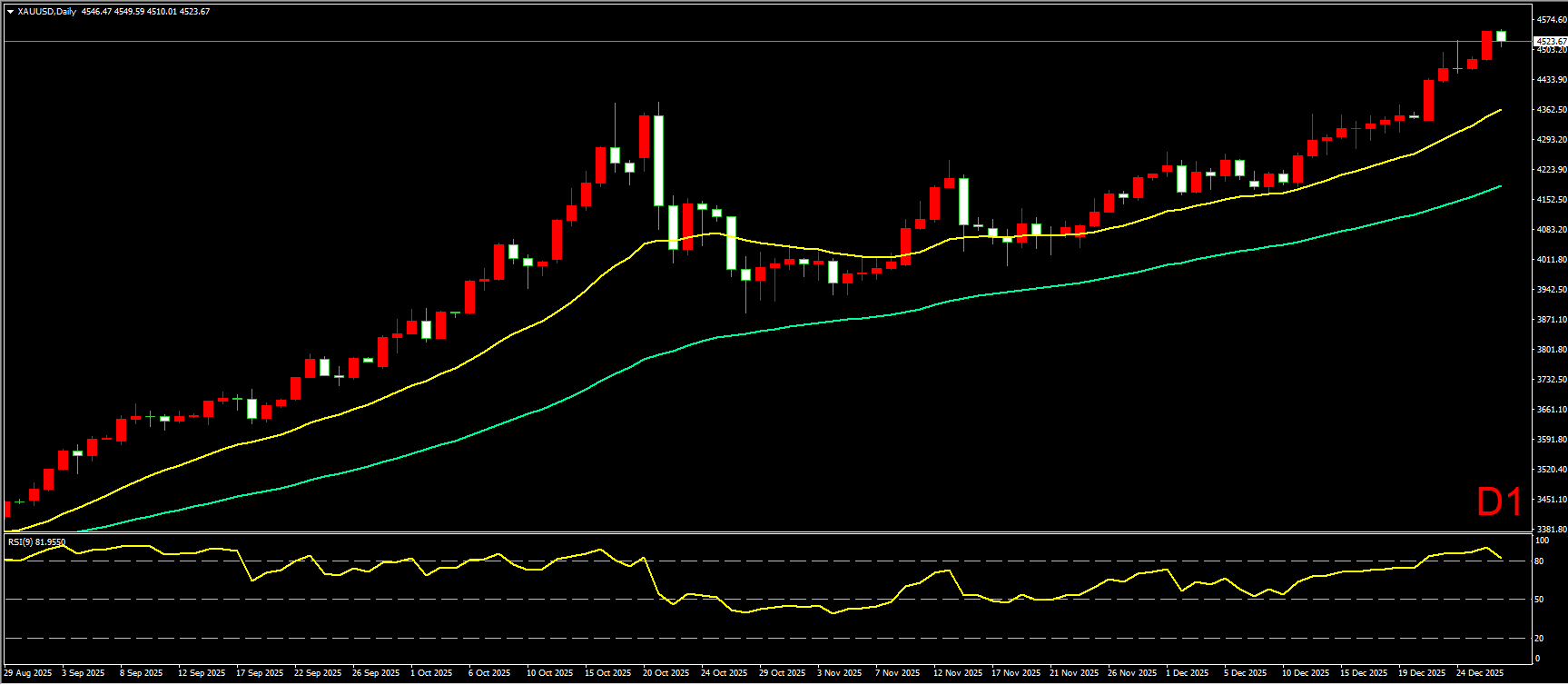Click the 1 Dec 2025 date label
This screenshot has height=685, width=1568.
(1188, 673)
